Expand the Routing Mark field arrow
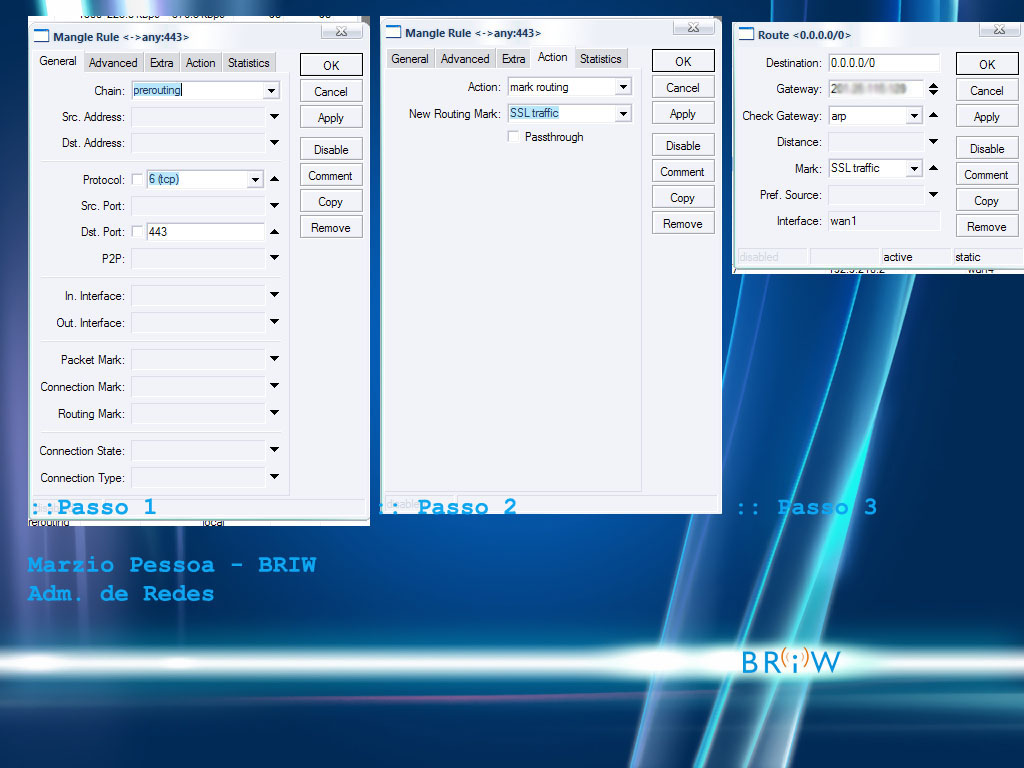Screen dimensions: 1024x768 pos(274,412)
